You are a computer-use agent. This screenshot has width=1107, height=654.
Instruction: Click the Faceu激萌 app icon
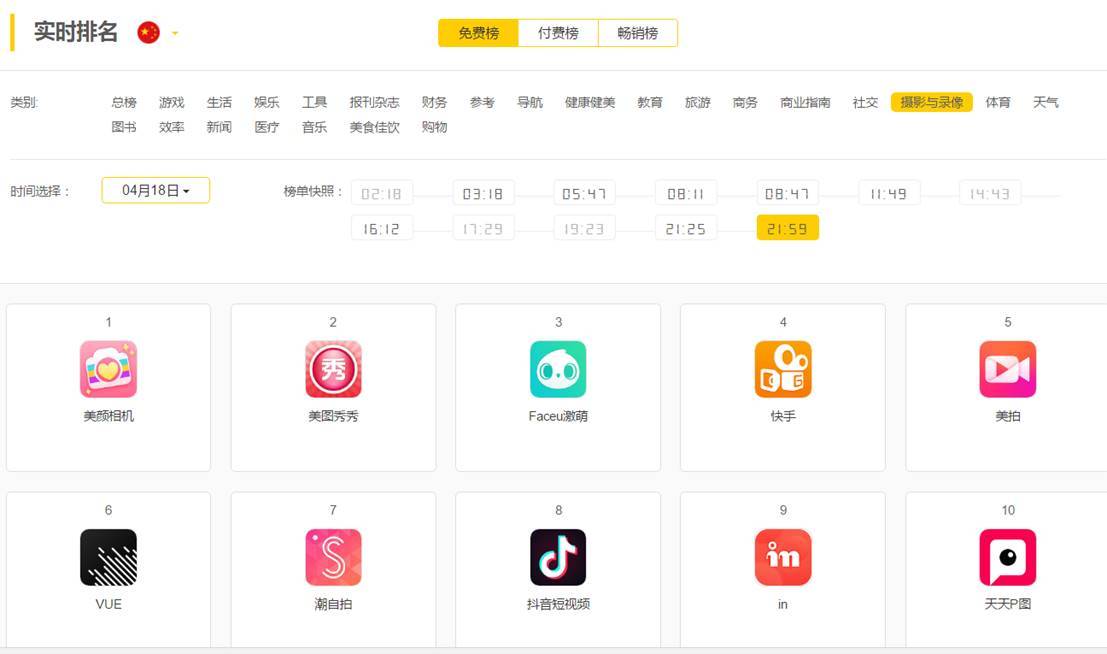(x=558, y=368)
